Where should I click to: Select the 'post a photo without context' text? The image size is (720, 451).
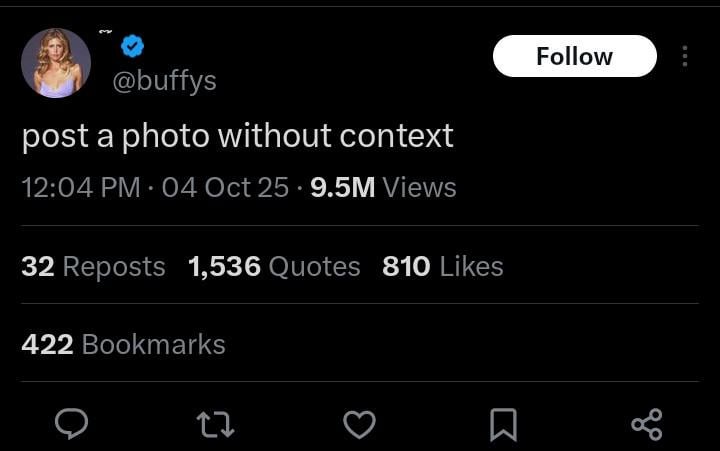click(x=238, y=135)
